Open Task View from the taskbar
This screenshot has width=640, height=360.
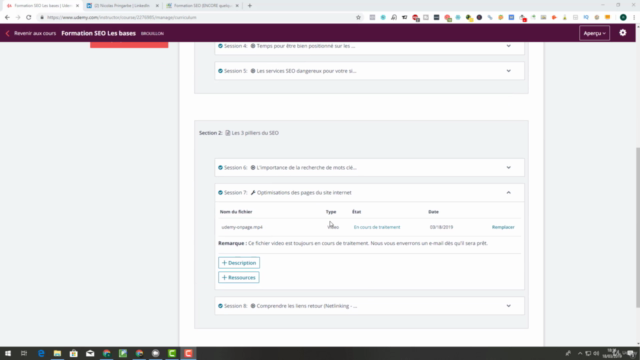(24, 353)
